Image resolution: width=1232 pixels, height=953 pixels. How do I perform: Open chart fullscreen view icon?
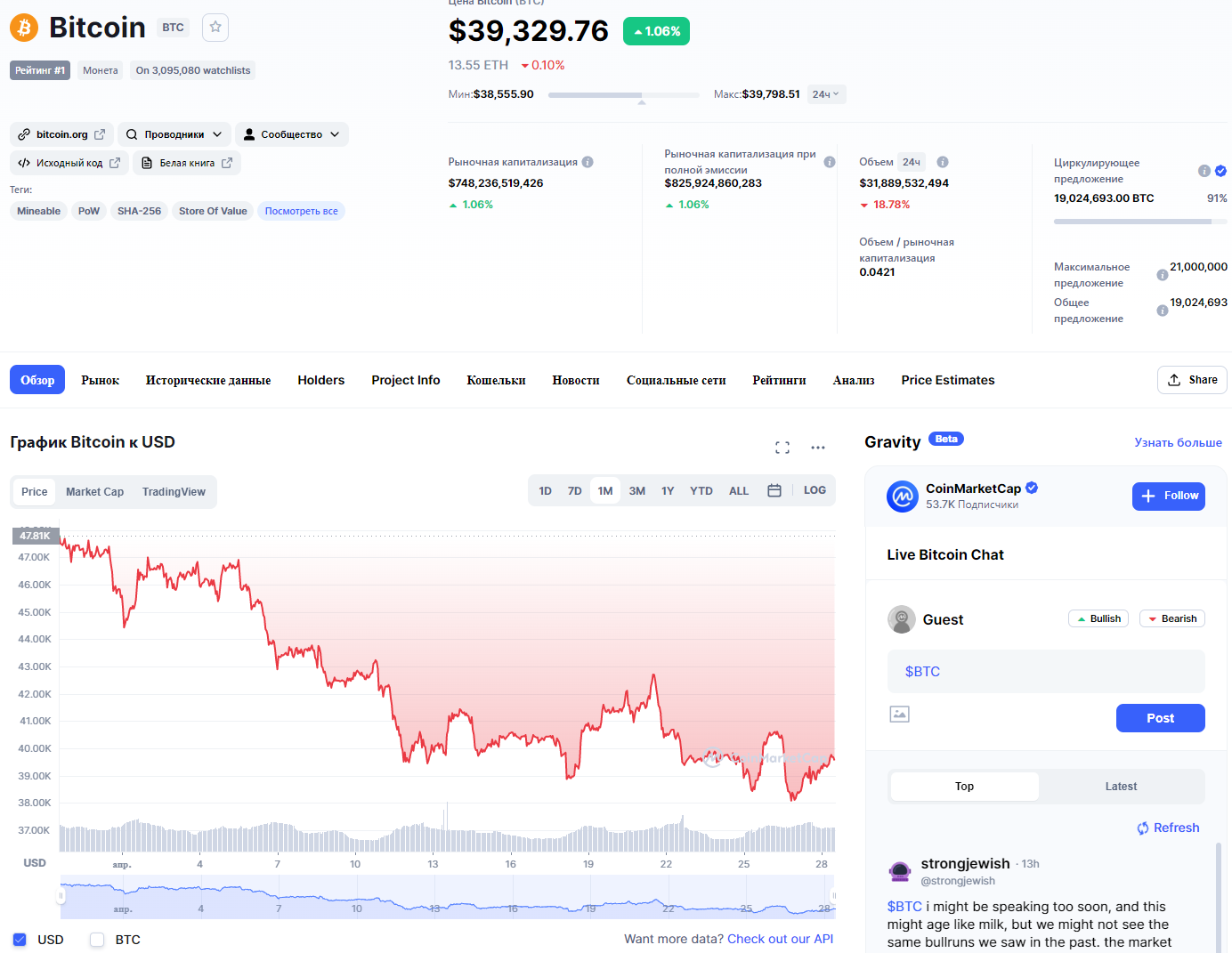coord(782,448)
